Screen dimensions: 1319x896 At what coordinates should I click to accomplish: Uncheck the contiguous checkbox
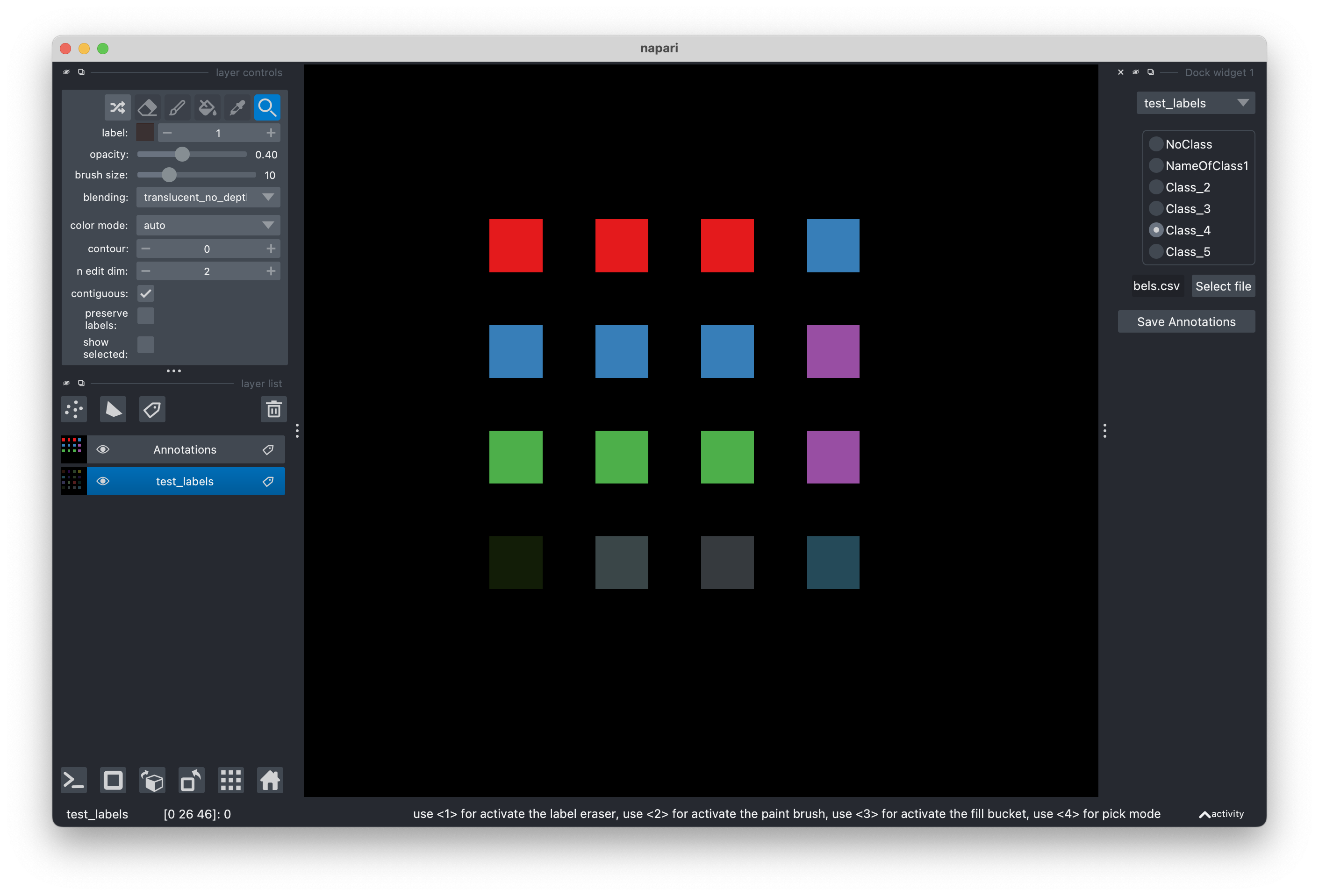tap(146, 293)
